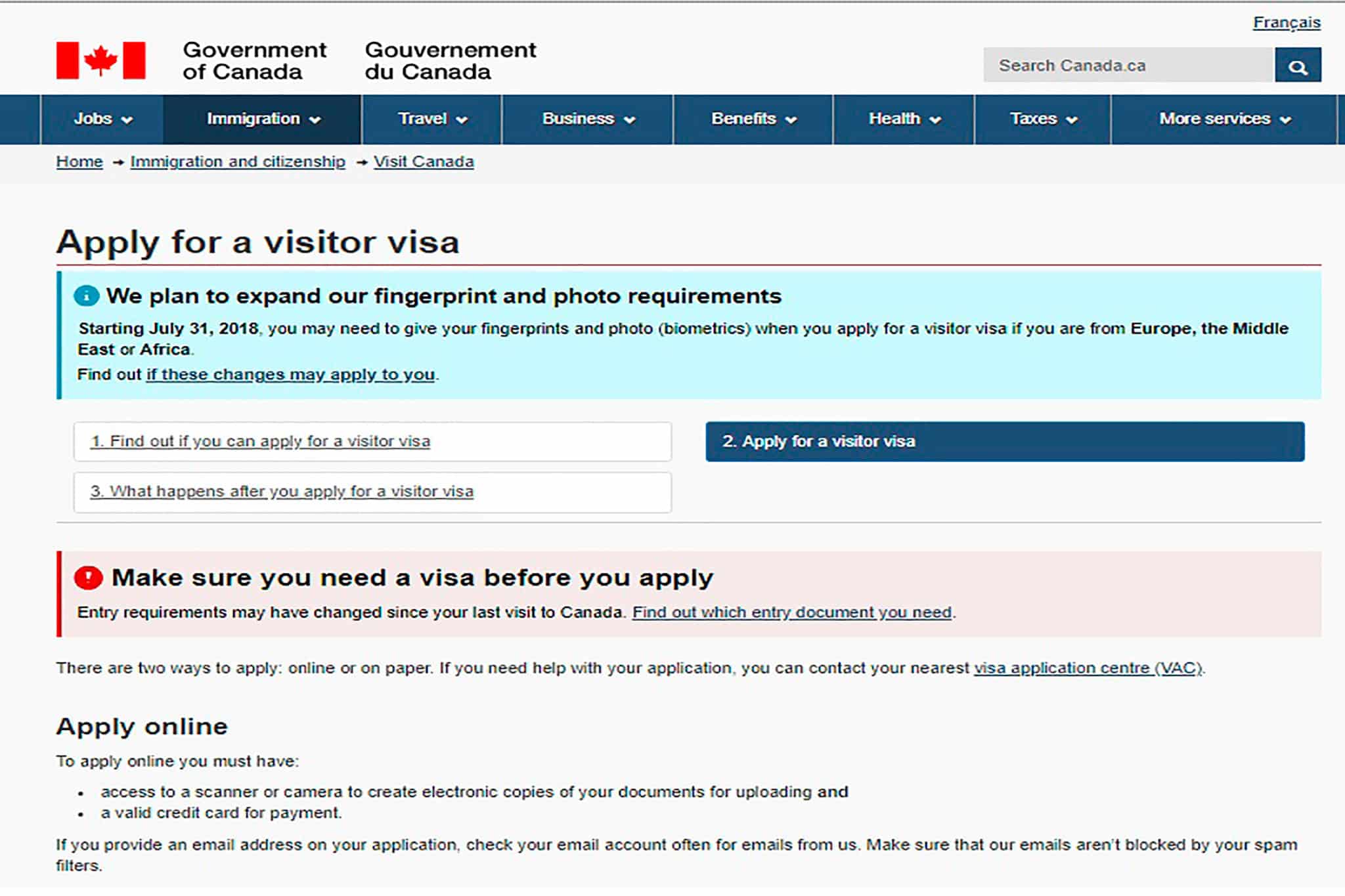Go to Home breadcrumb link
The height and width of the screenshot is (896, 1345).
click(79, 161)
